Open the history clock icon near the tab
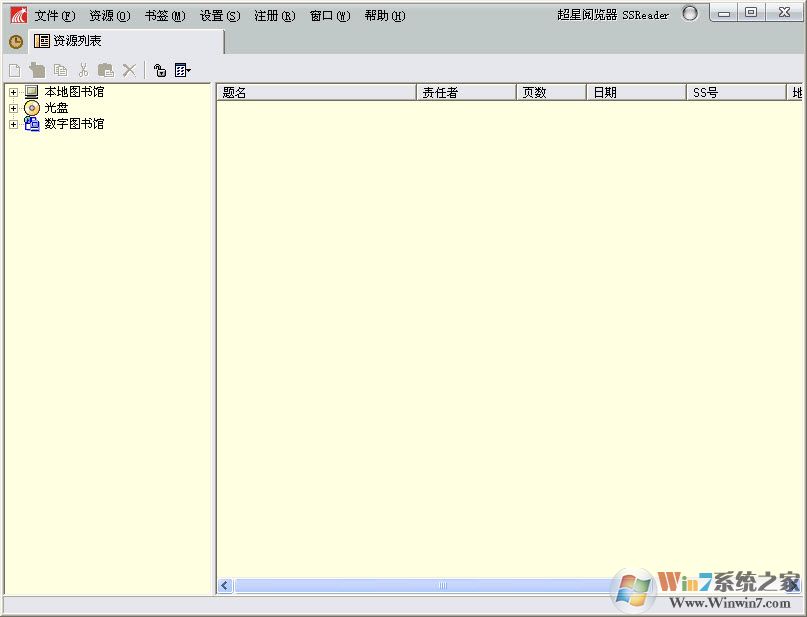The width and height of the screenshot is (807, 617). point(16,42)
